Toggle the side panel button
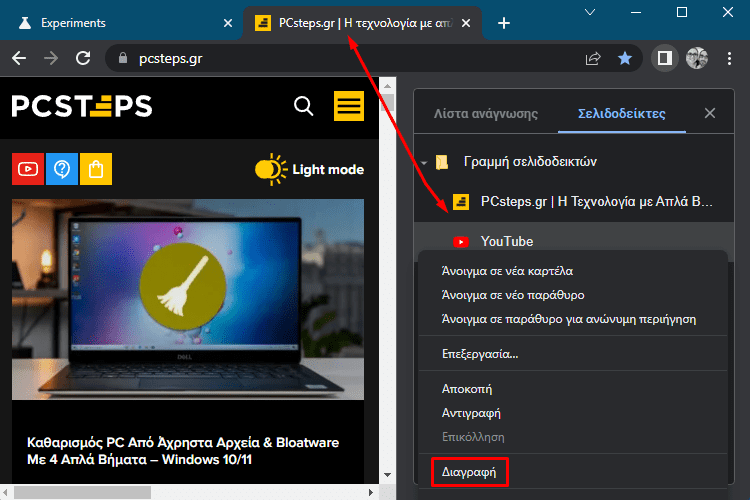This screenshot has height=500, width=750. coord(664,58)
